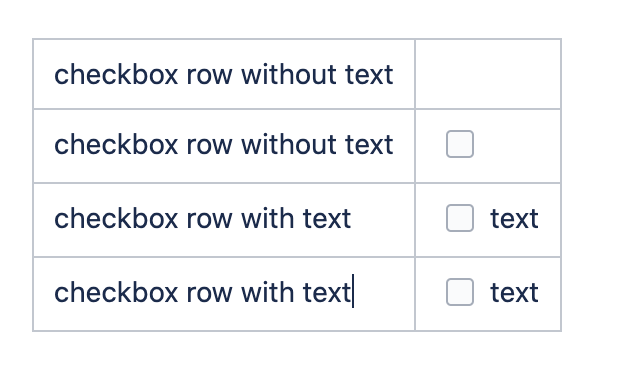
Task: Click the word "checkbox" in the first row
Action: [116, 75]
